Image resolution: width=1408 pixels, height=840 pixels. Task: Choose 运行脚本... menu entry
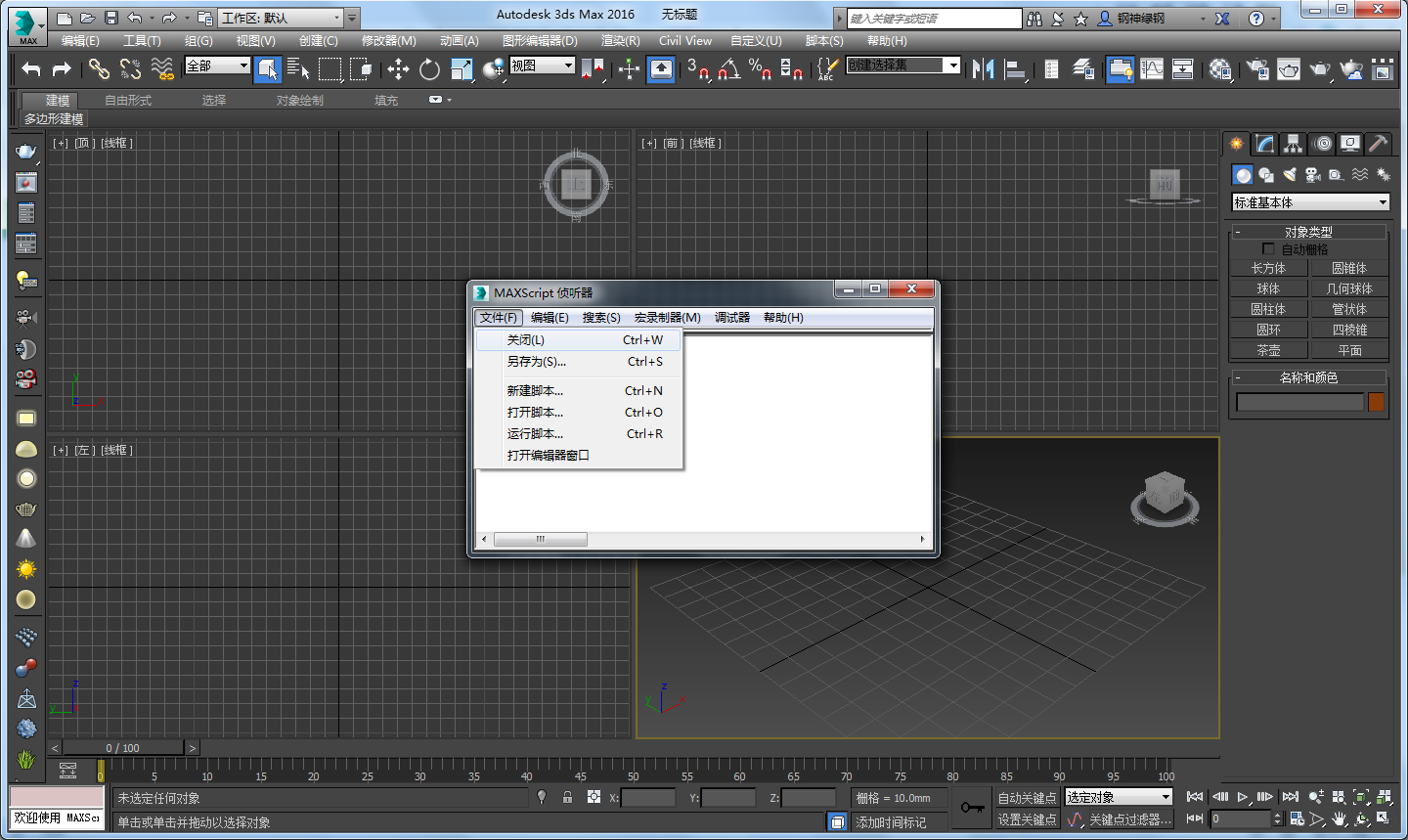click(578, 433)
